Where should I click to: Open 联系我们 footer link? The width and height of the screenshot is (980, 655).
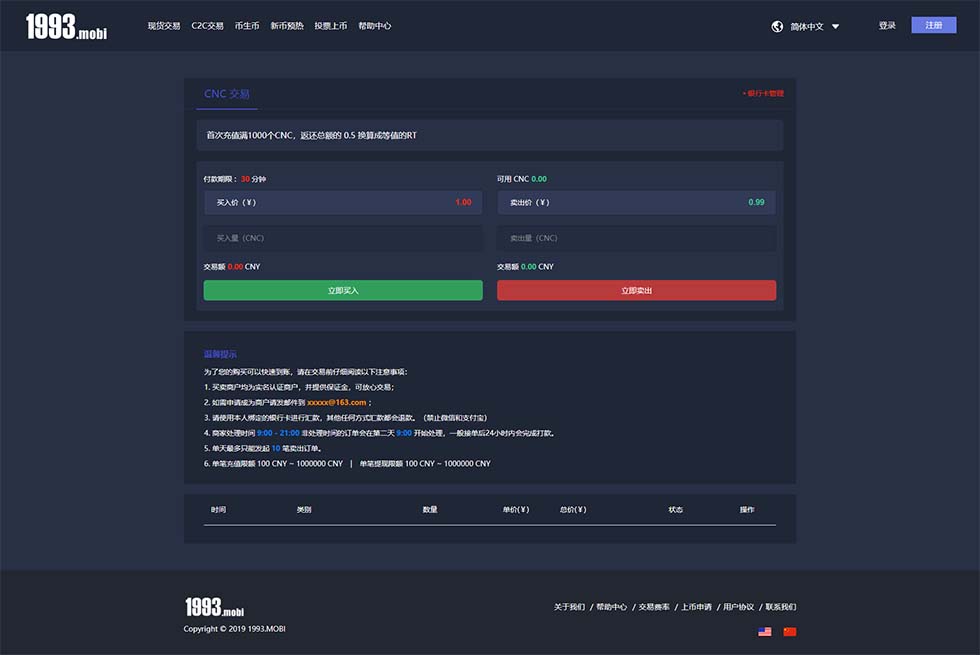coord(781,607)
